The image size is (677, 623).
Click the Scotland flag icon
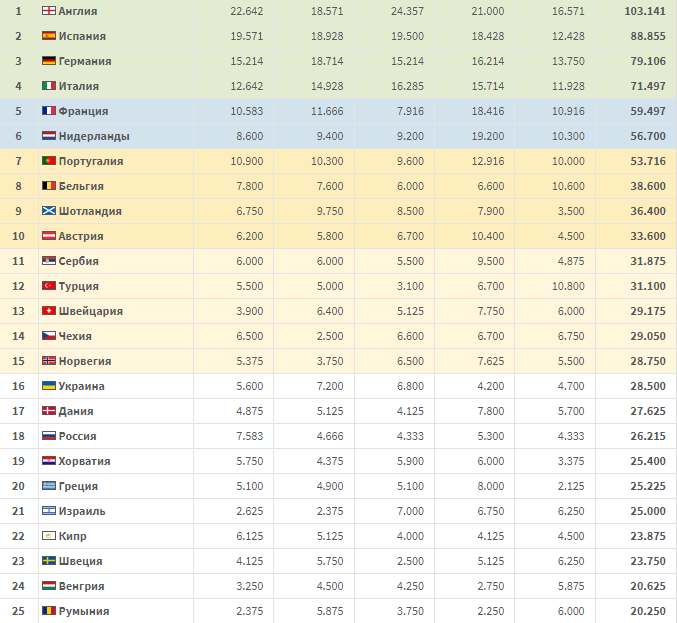(49, 211)
